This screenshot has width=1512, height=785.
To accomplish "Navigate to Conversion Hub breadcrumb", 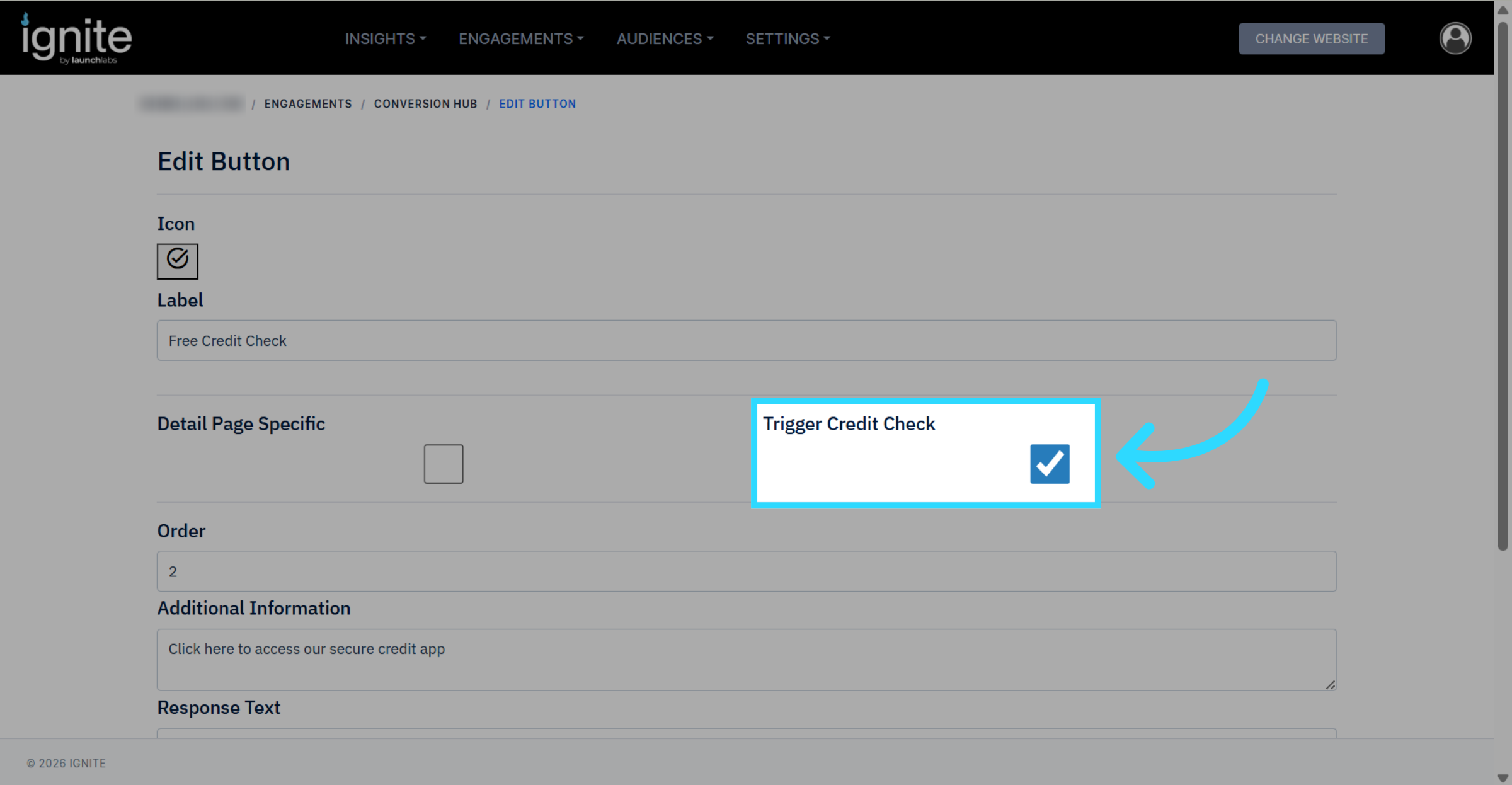I will (x=425, y=104).
